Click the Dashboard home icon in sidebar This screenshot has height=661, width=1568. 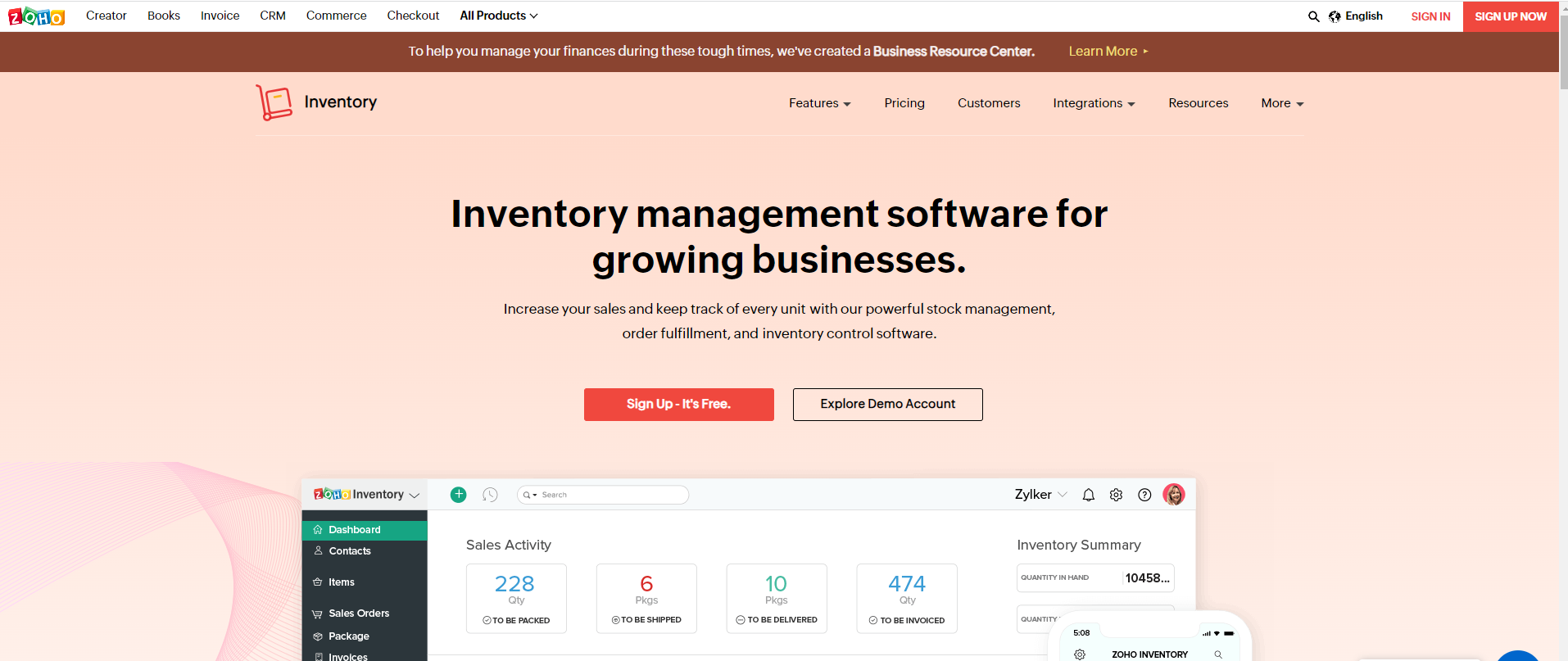pyautogui.click(x=318, y=530)
